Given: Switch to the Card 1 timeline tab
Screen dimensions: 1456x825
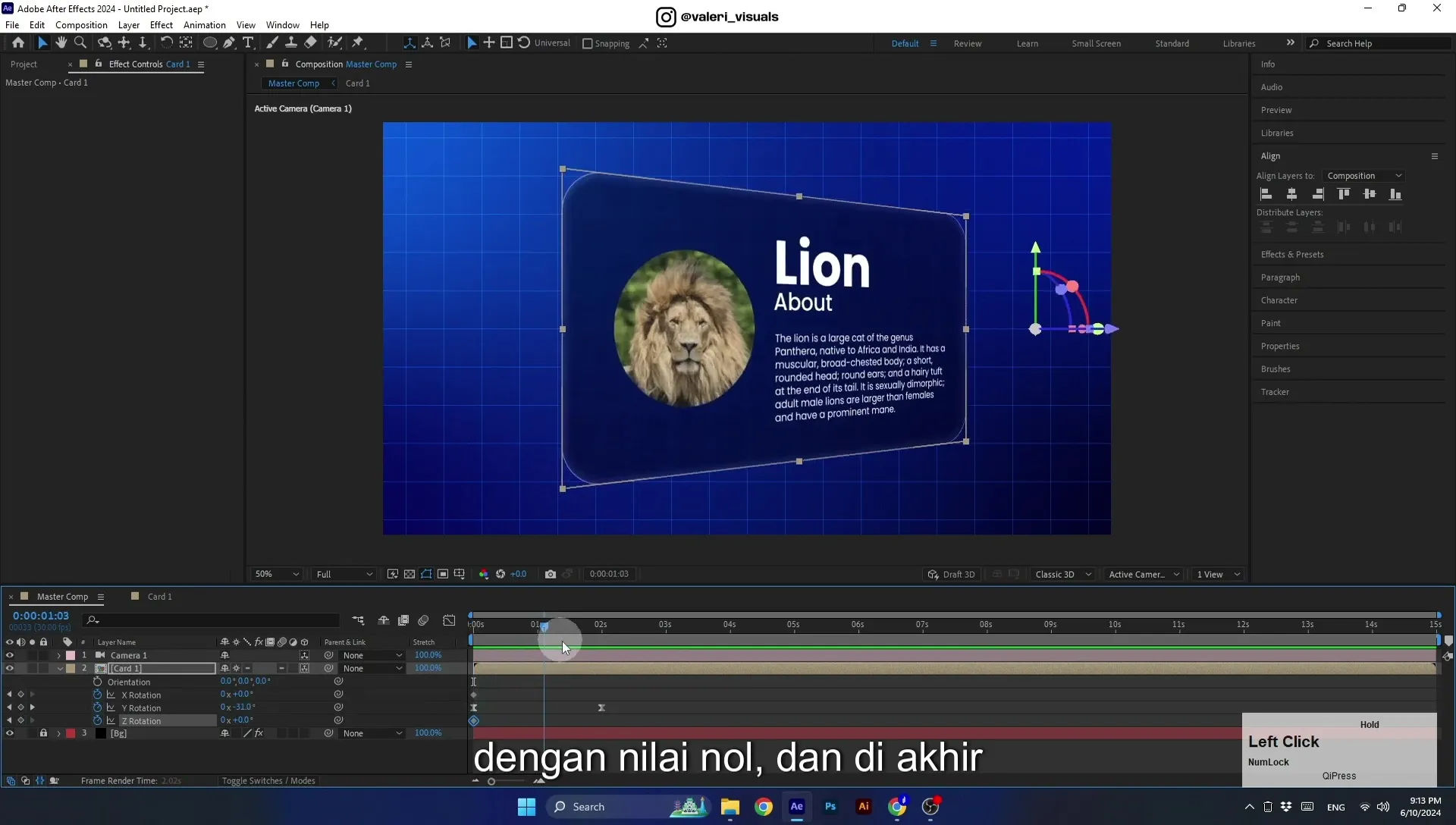Looking at the screenshot, I should (x=159, y=597).
